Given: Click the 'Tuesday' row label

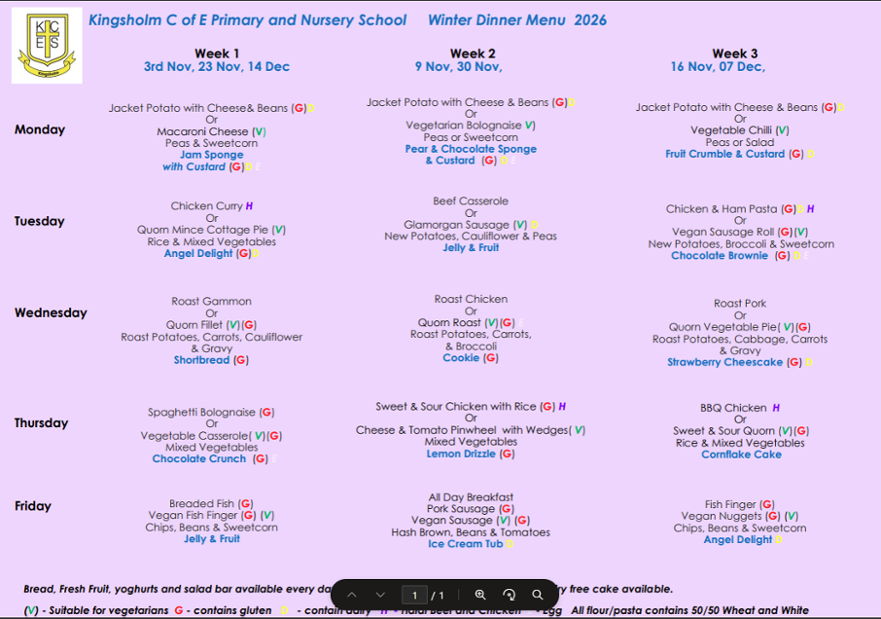Looking at the screenshot, I should 39,221.
